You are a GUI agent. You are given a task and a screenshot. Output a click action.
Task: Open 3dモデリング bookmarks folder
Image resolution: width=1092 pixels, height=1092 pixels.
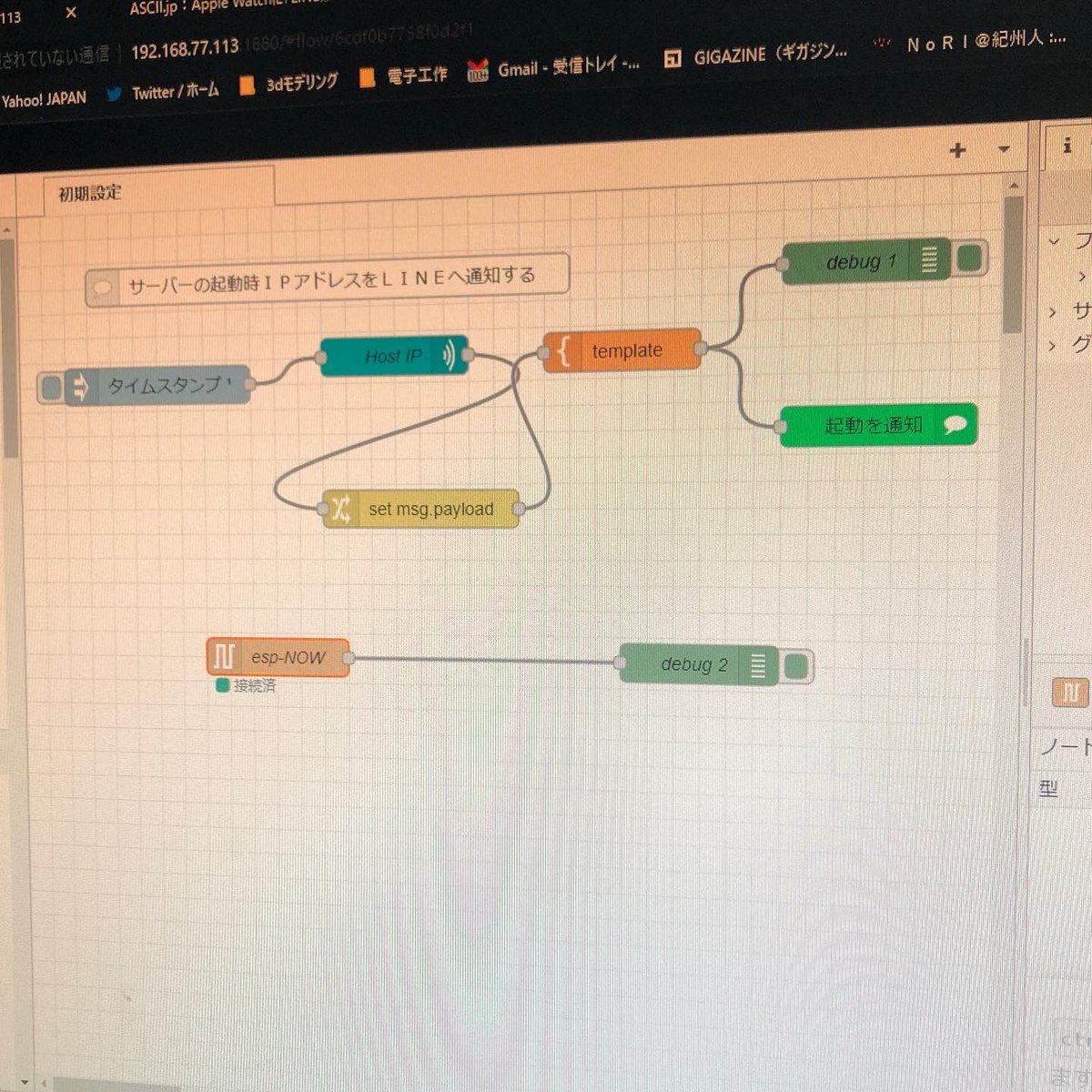[289, 84]
